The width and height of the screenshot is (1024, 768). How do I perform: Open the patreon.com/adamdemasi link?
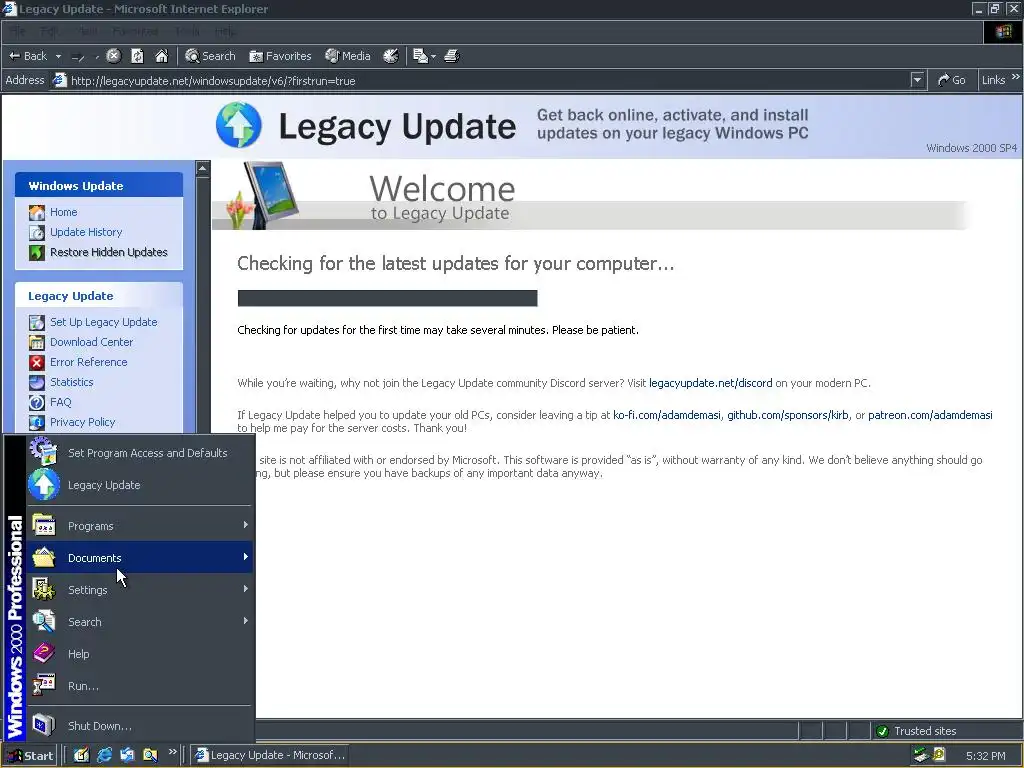[x=930, y=415]
